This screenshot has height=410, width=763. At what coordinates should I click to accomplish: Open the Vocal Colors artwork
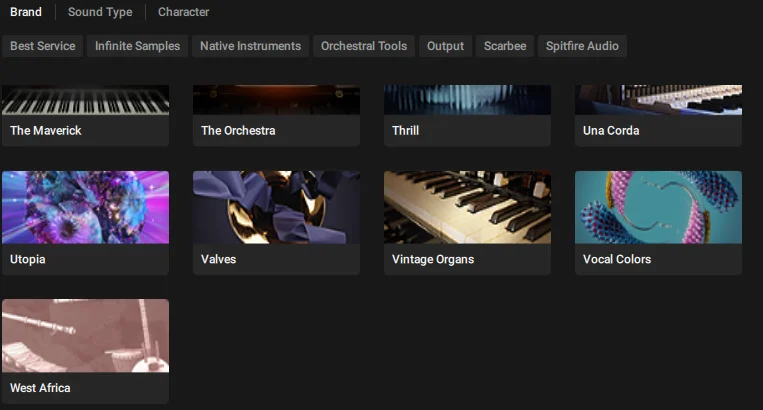658,207
